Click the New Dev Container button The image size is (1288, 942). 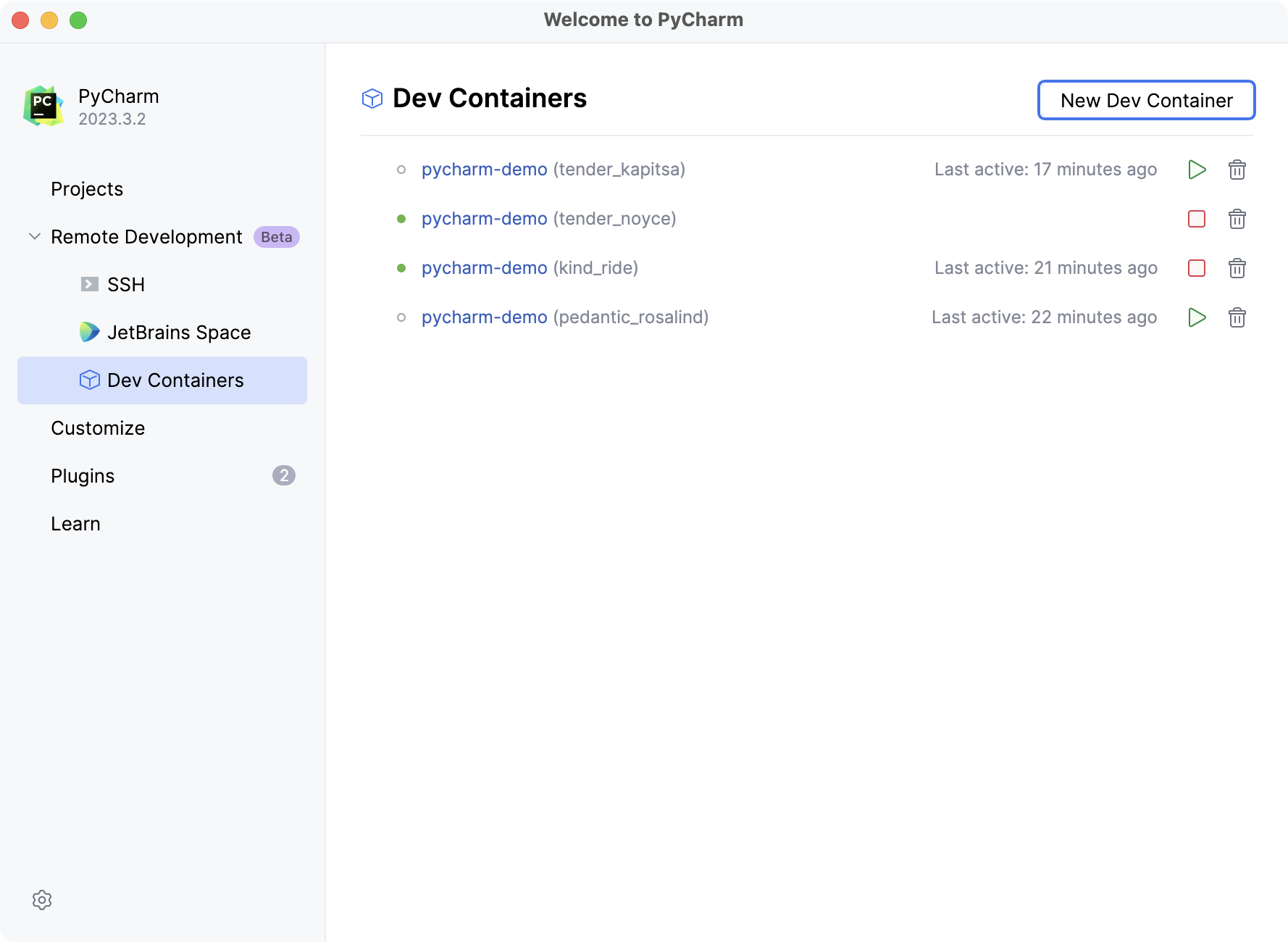(x=1146, y=100)
